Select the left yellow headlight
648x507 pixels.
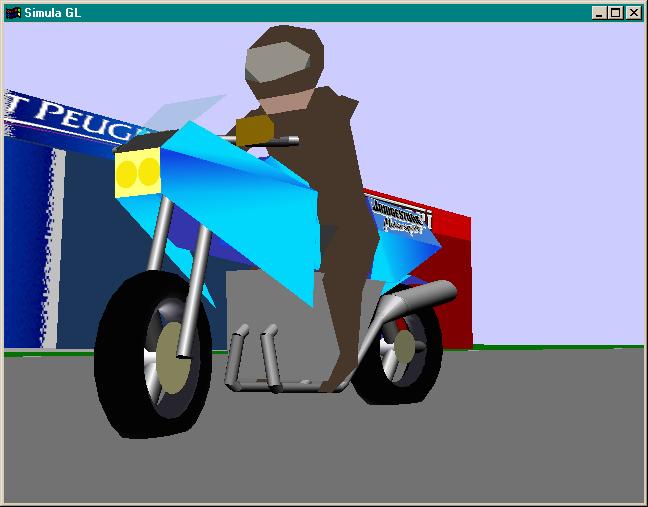pos(129,174)
